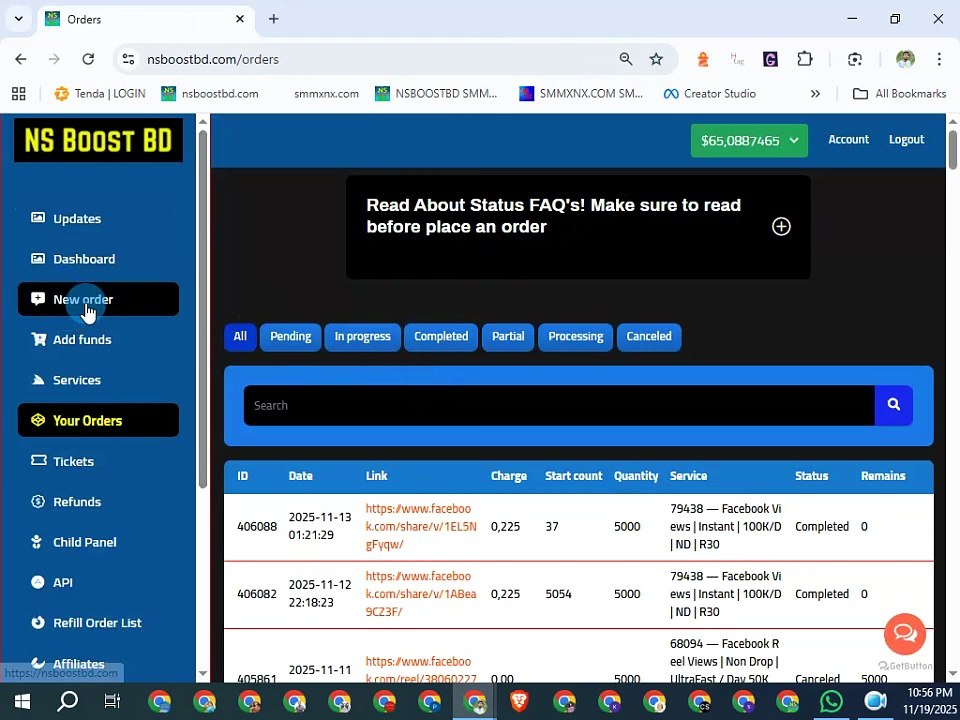960x720 pixels.
Task: Select the Completed filter tab
Action: pos(441,337)
